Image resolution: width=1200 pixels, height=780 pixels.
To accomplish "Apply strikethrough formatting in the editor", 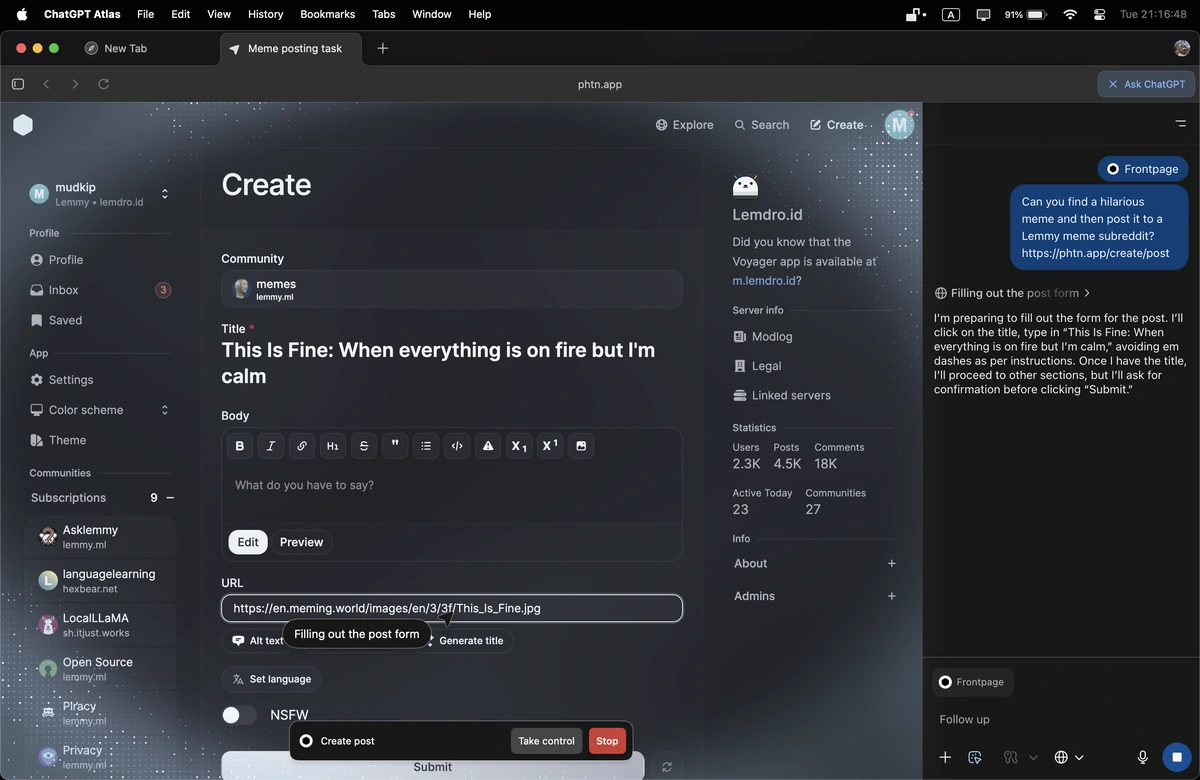I will click(364, 446).
